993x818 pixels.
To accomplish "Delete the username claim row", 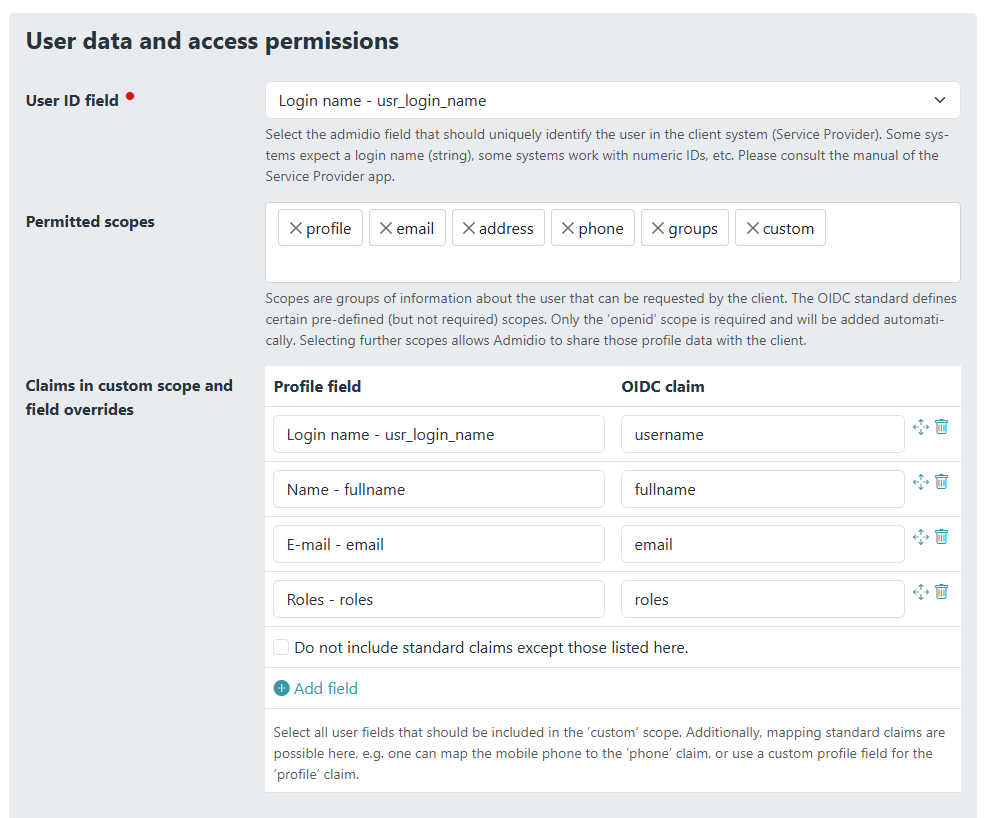I will [941, 427].
